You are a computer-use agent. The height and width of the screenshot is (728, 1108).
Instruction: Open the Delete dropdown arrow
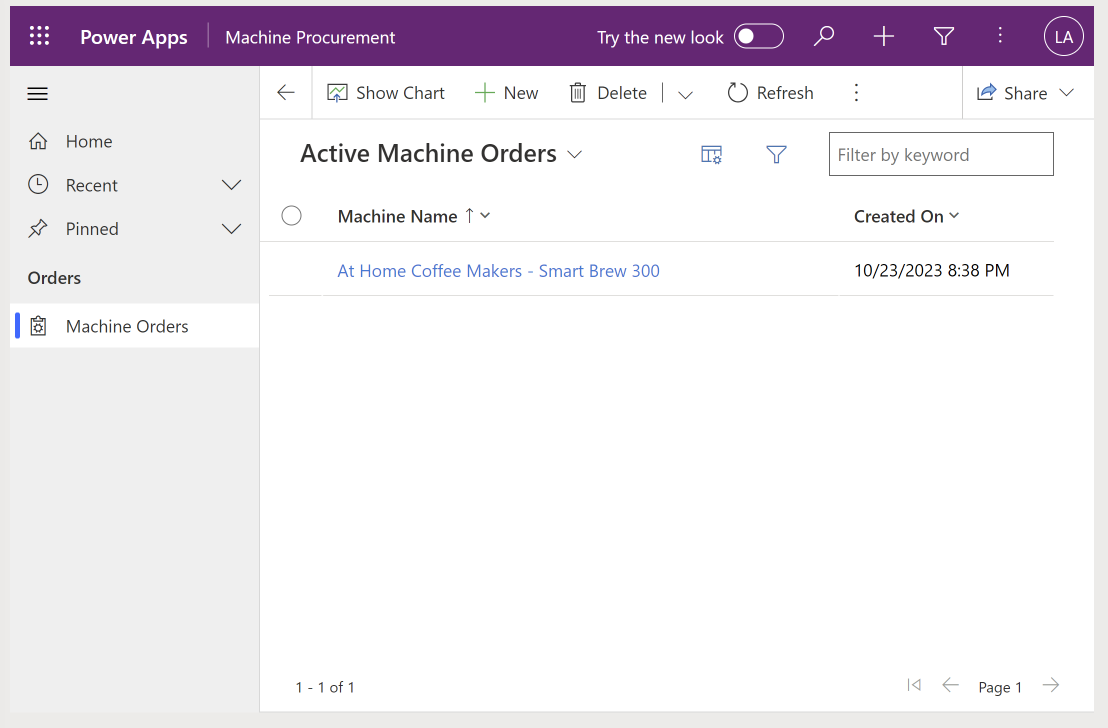tap(685, 93)
